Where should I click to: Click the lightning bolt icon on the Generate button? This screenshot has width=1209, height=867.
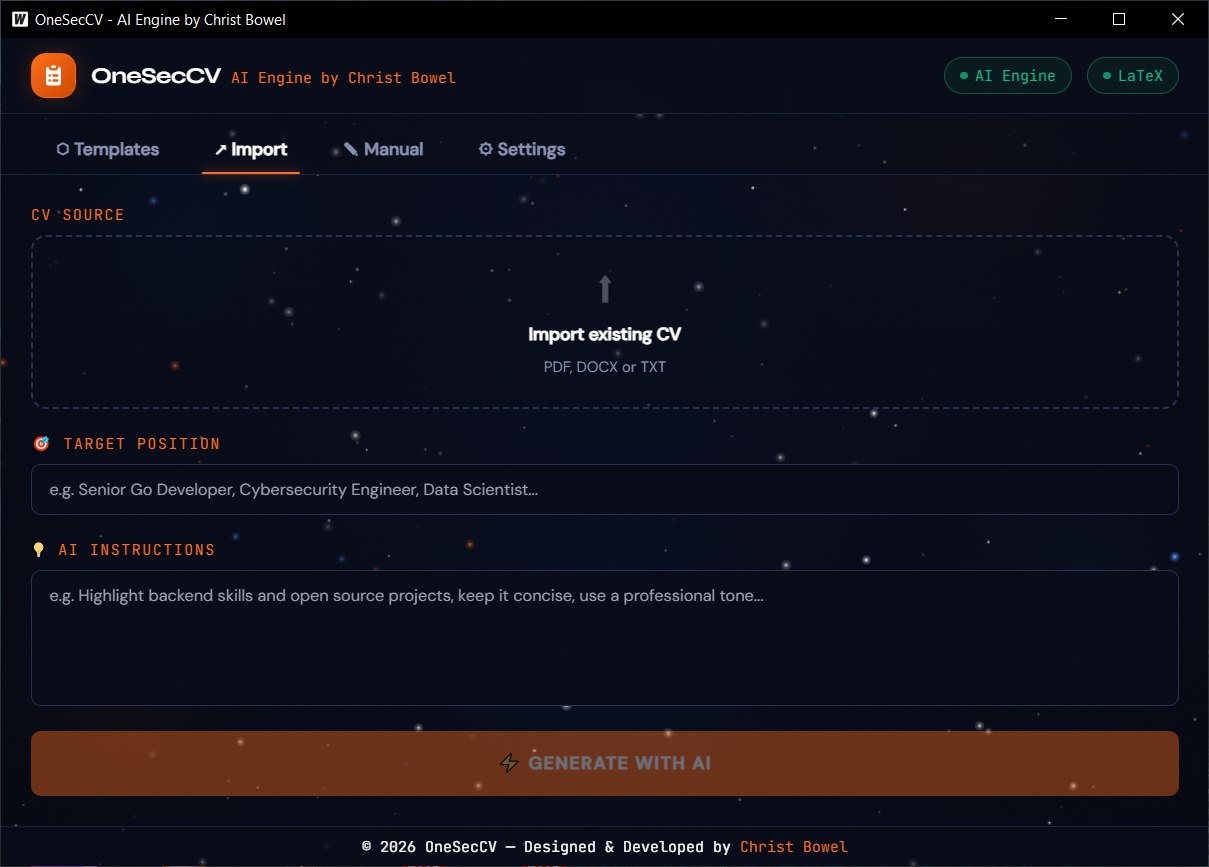pos(509,763)
